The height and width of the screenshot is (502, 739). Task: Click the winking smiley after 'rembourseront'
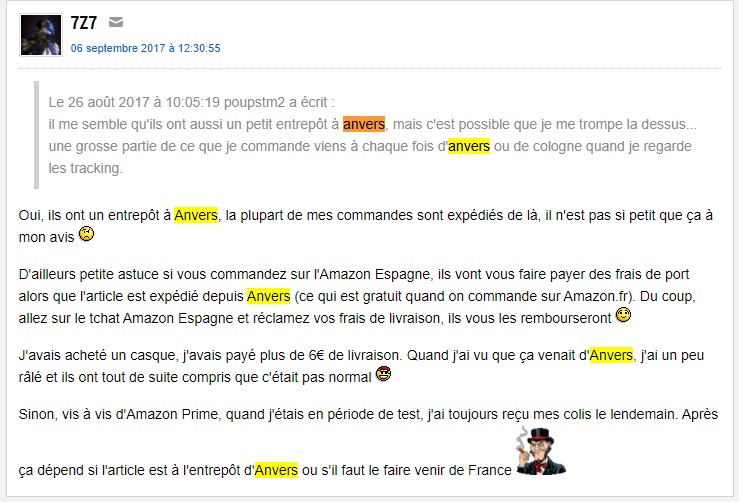point(623,315)
